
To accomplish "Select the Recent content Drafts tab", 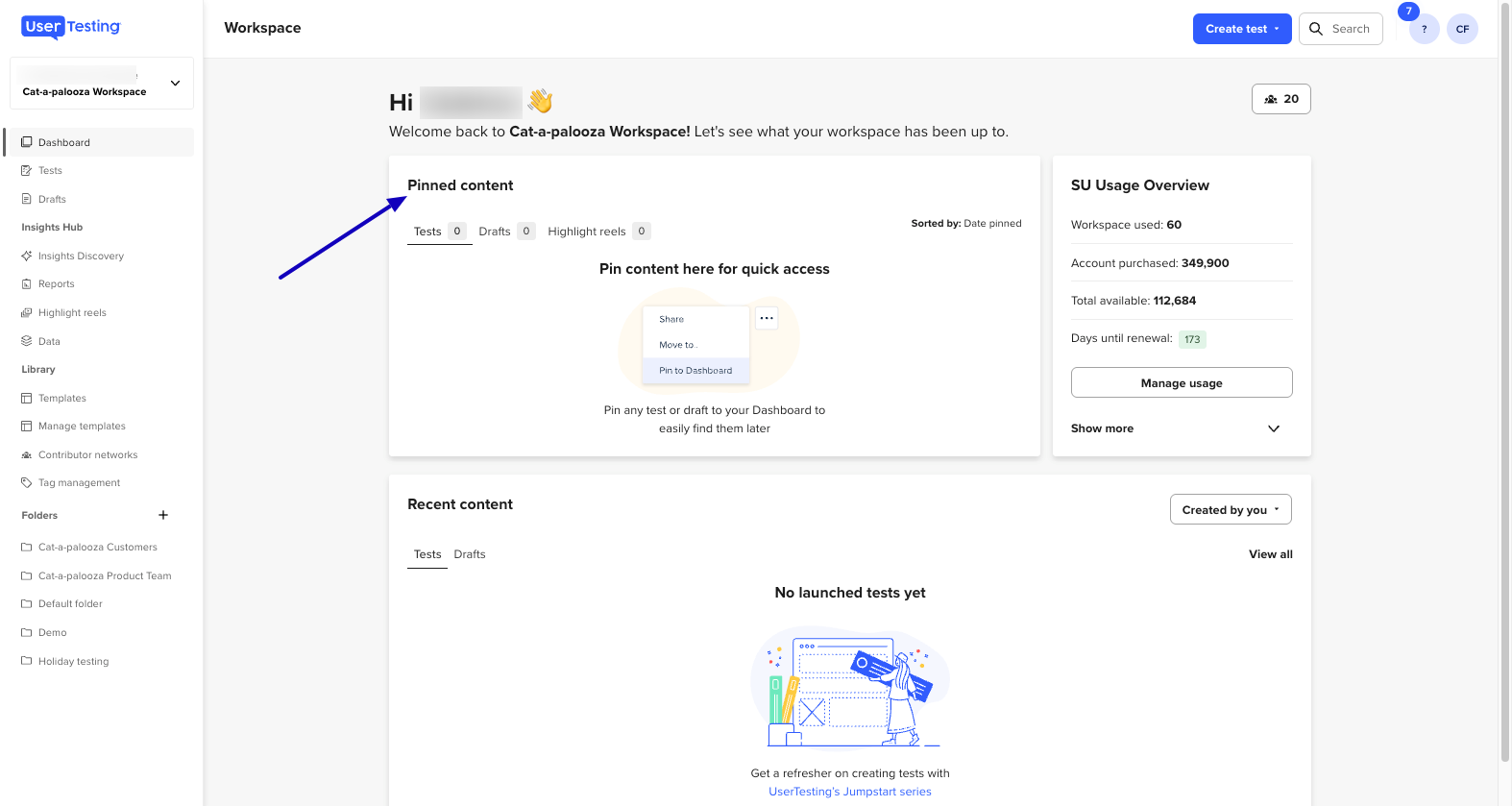I will pyautogui.click(x=470, y=554).
